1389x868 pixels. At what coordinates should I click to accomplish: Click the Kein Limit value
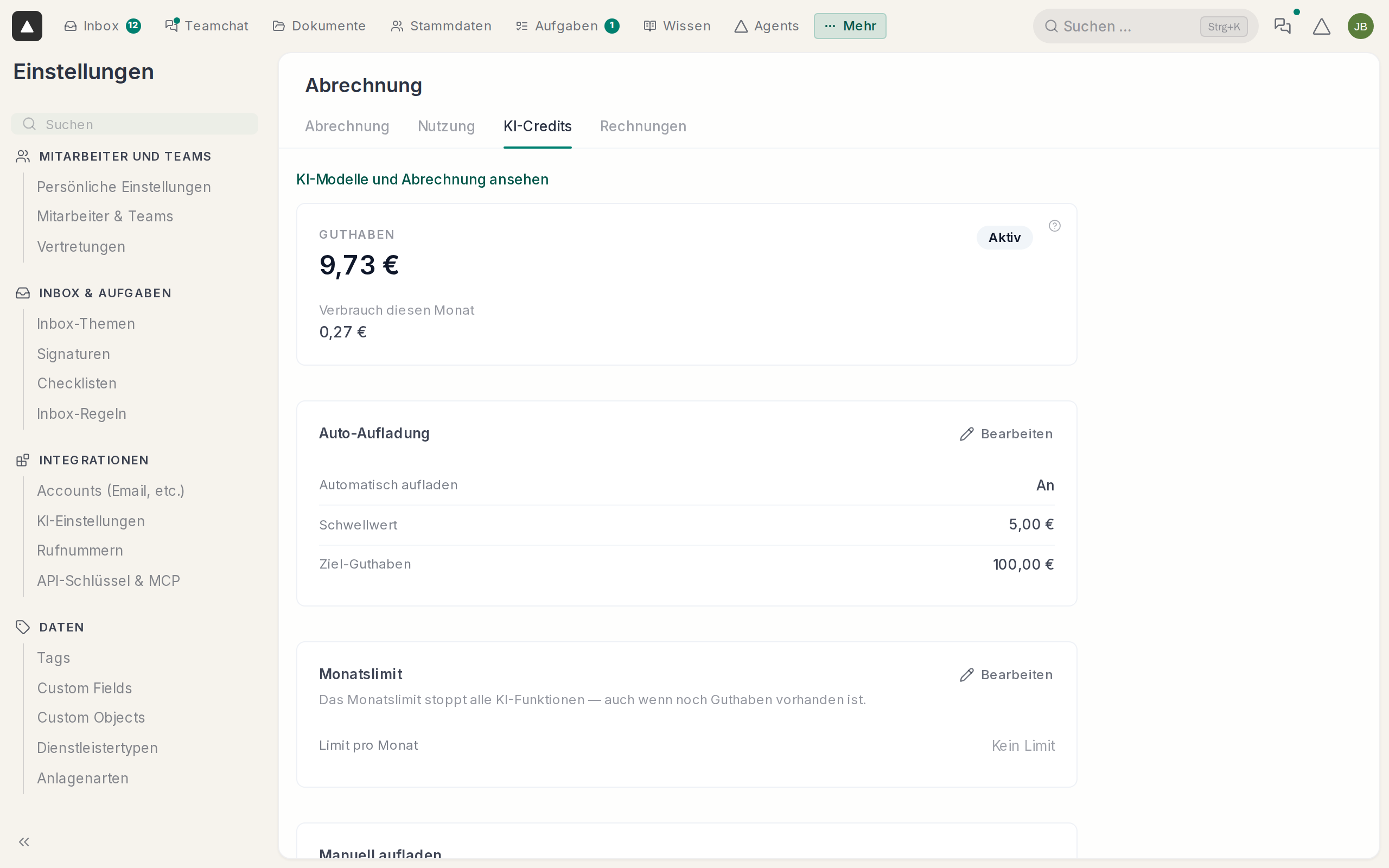pos(1023,746)
